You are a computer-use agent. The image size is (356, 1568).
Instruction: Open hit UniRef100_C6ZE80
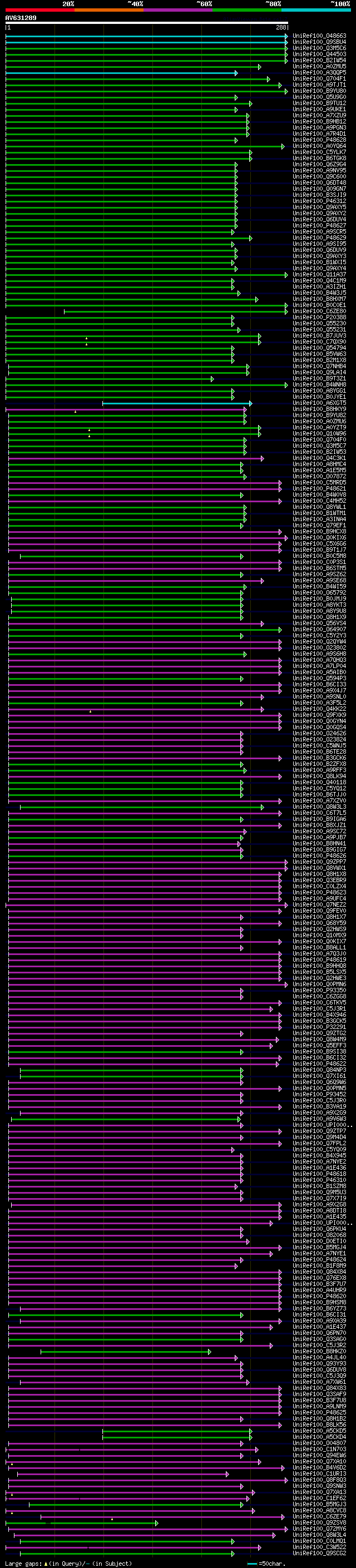pos(319,311)
